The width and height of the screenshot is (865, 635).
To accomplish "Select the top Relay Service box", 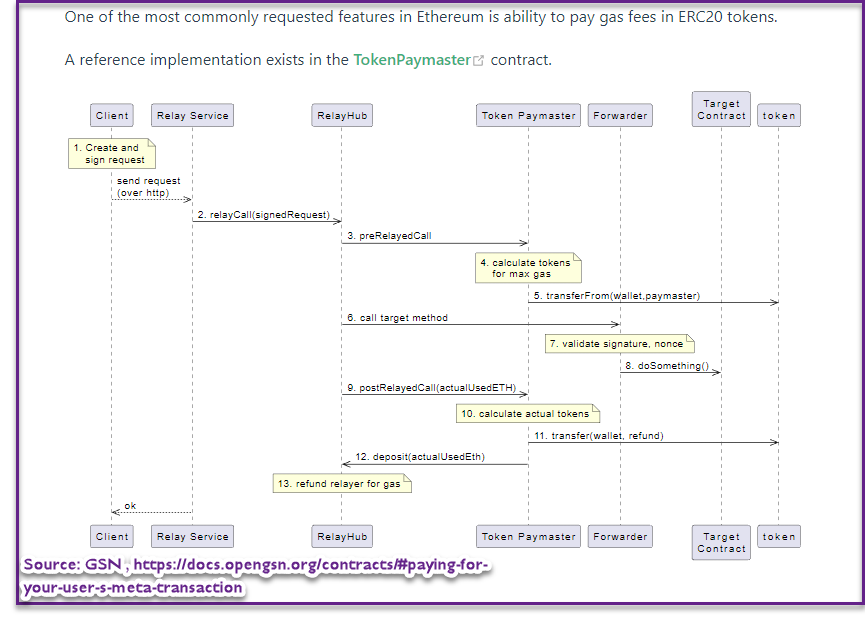I will tap(193, 115).
